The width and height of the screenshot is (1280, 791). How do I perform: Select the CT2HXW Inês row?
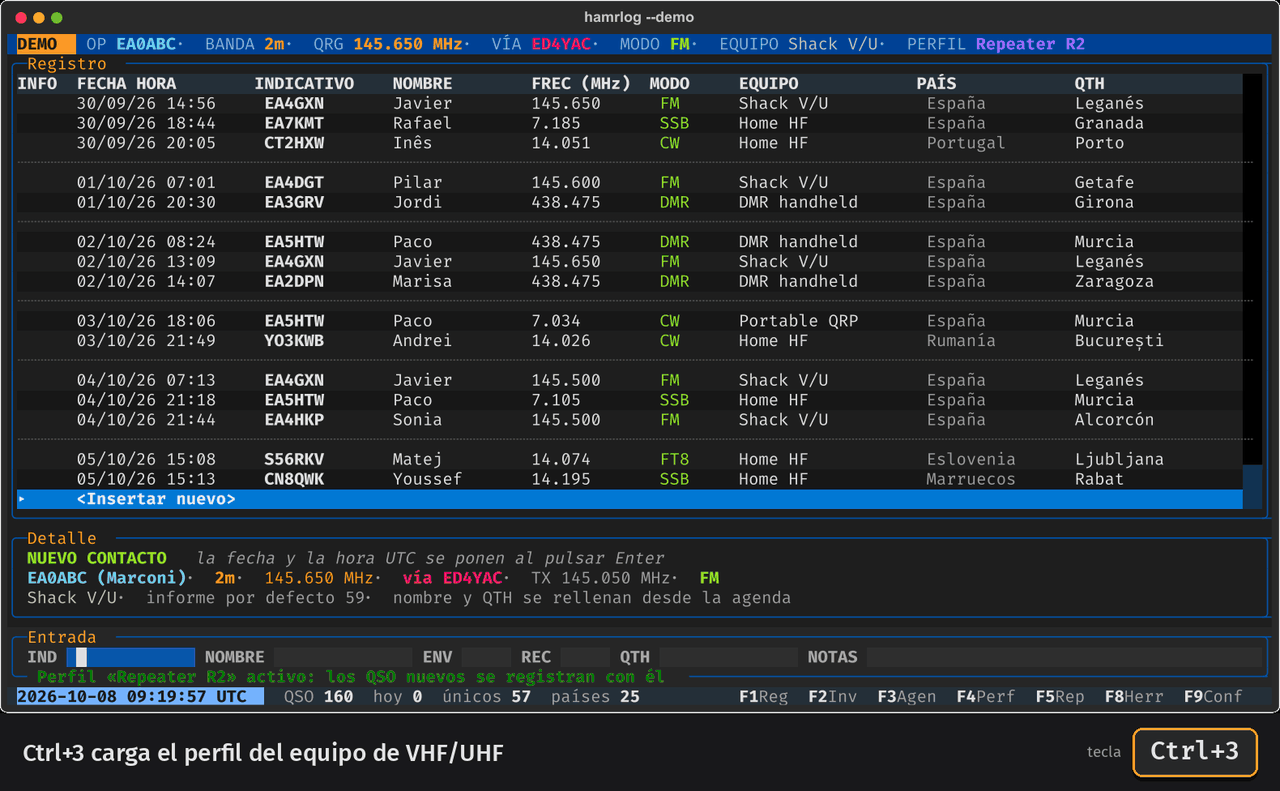tap(630, 143)
